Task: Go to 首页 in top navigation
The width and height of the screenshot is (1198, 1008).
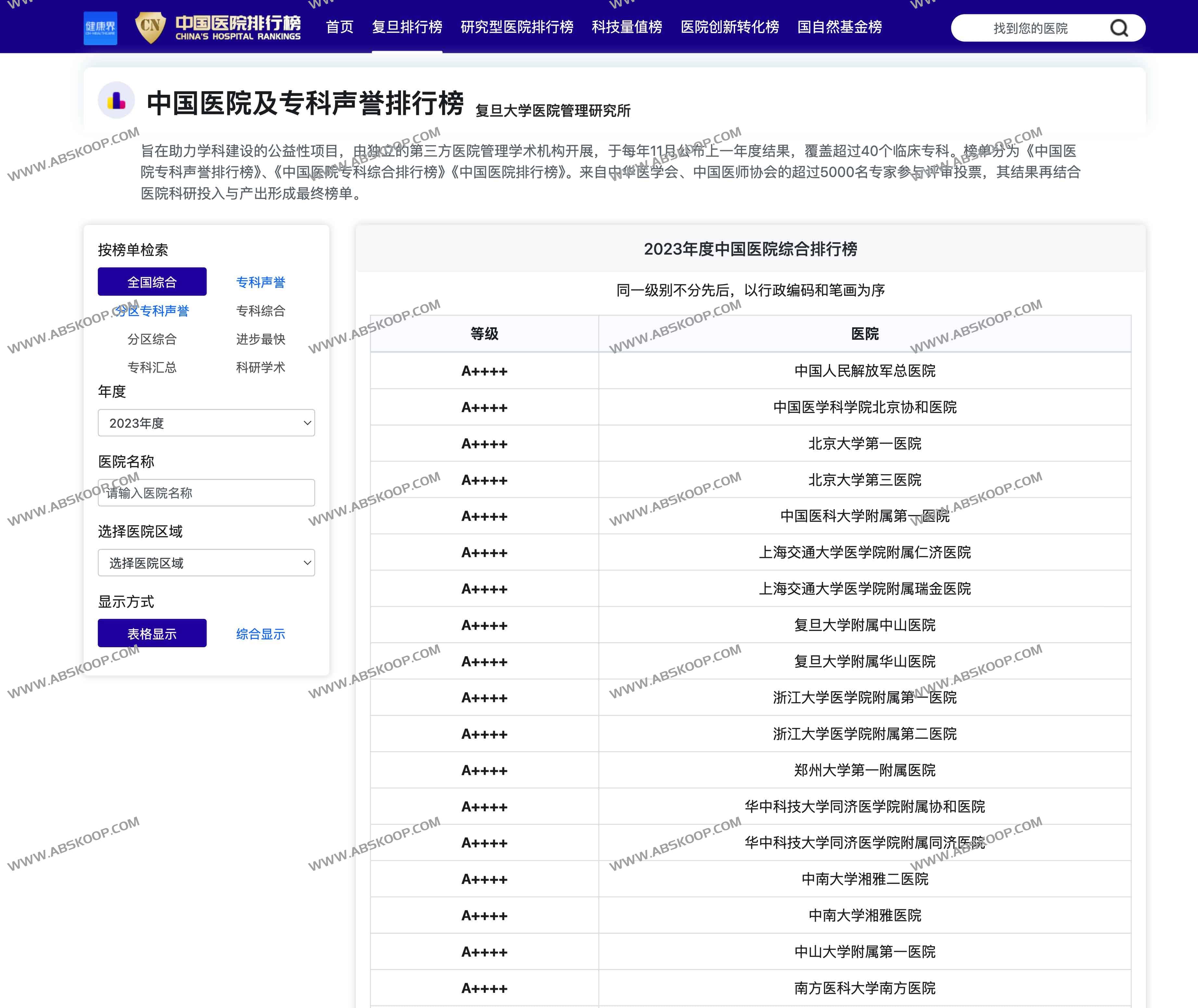Action: coord(339,27)
